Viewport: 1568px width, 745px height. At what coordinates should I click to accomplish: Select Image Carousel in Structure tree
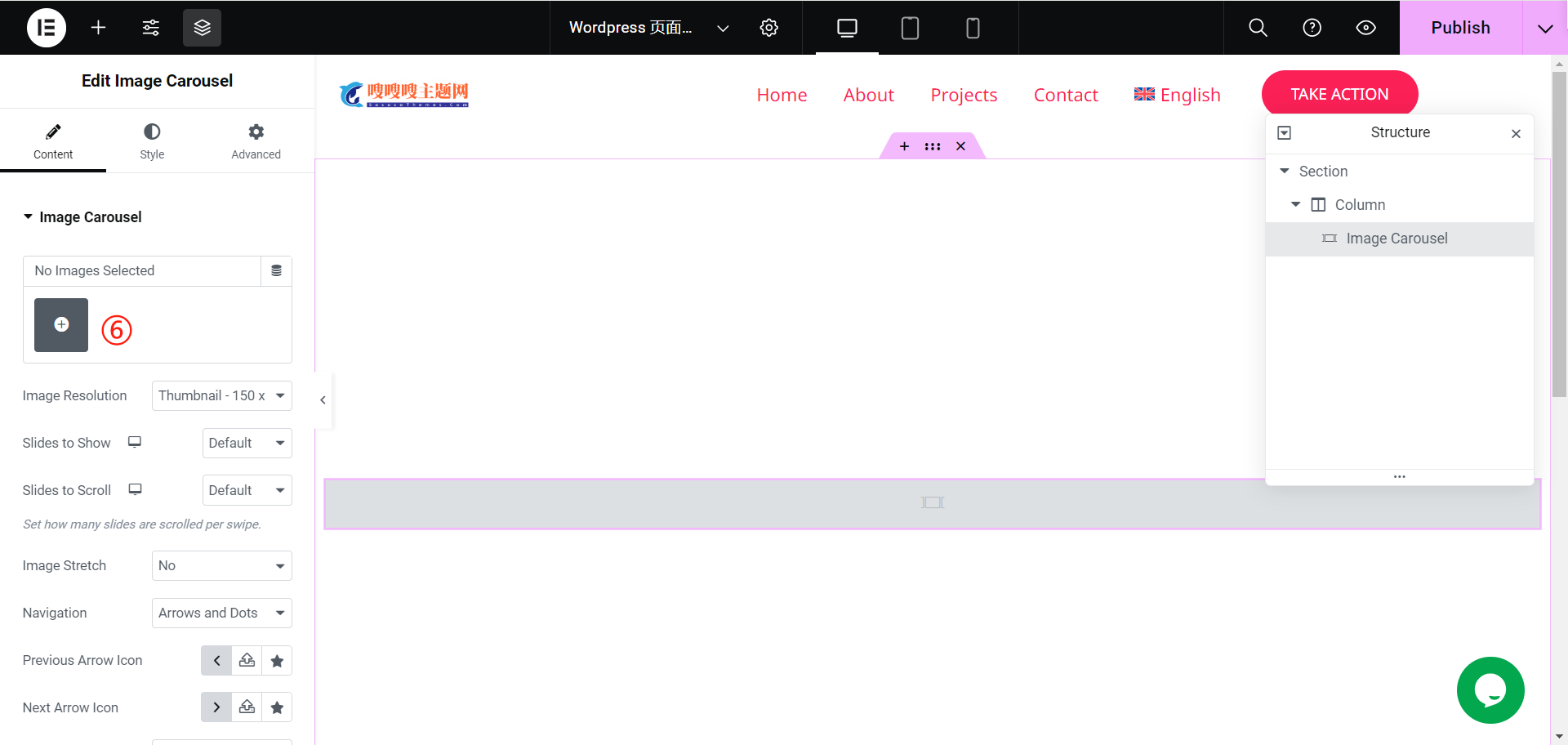[x=1400, y=239]
